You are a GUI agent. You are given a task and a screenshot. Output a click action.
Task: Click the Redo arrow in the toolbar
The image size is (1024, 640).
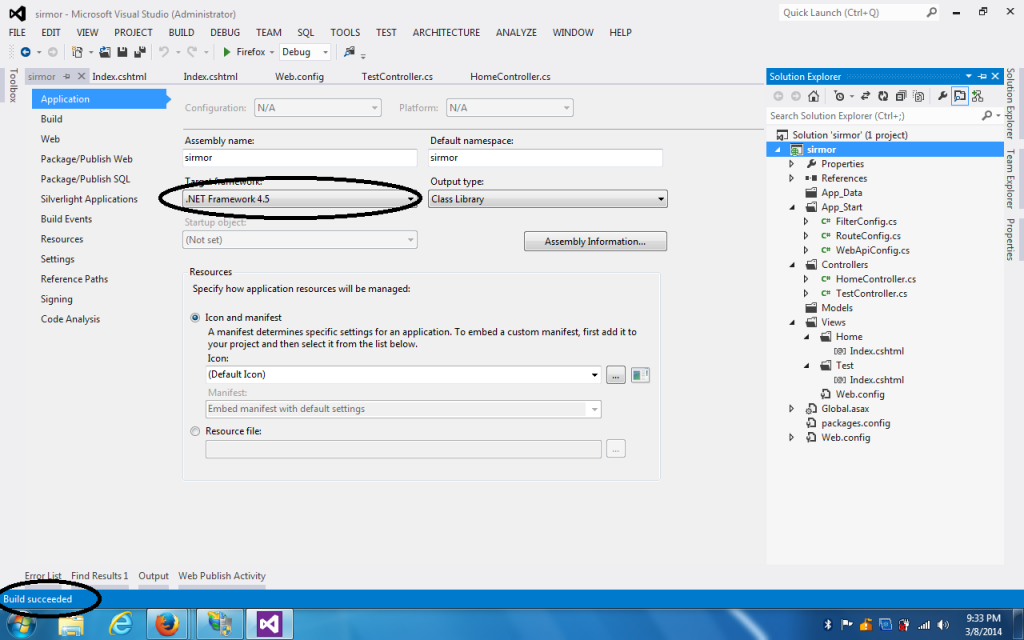tap(192, 52)
